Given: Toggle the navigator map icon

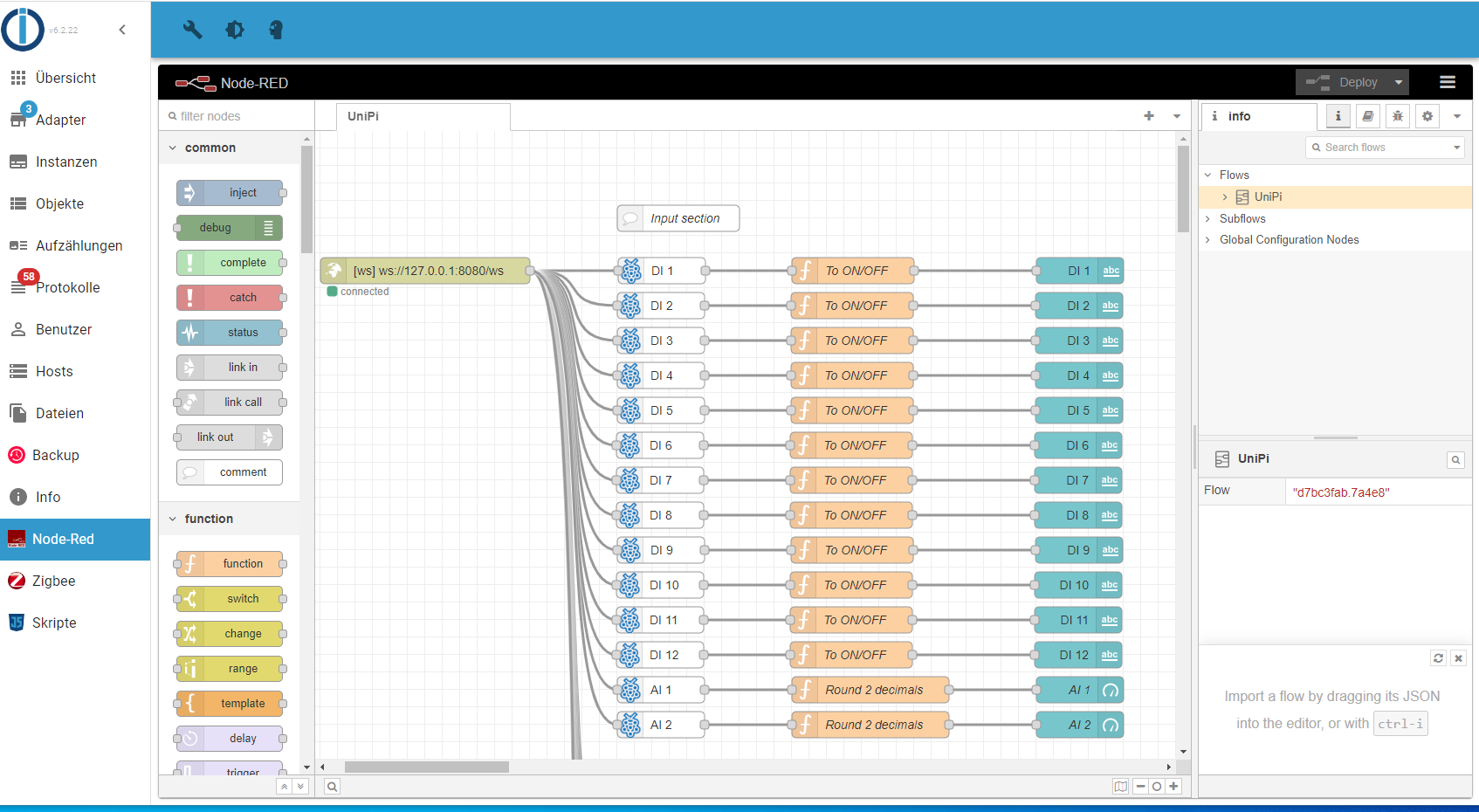Looking at the screenshot, I should 1121,787.
